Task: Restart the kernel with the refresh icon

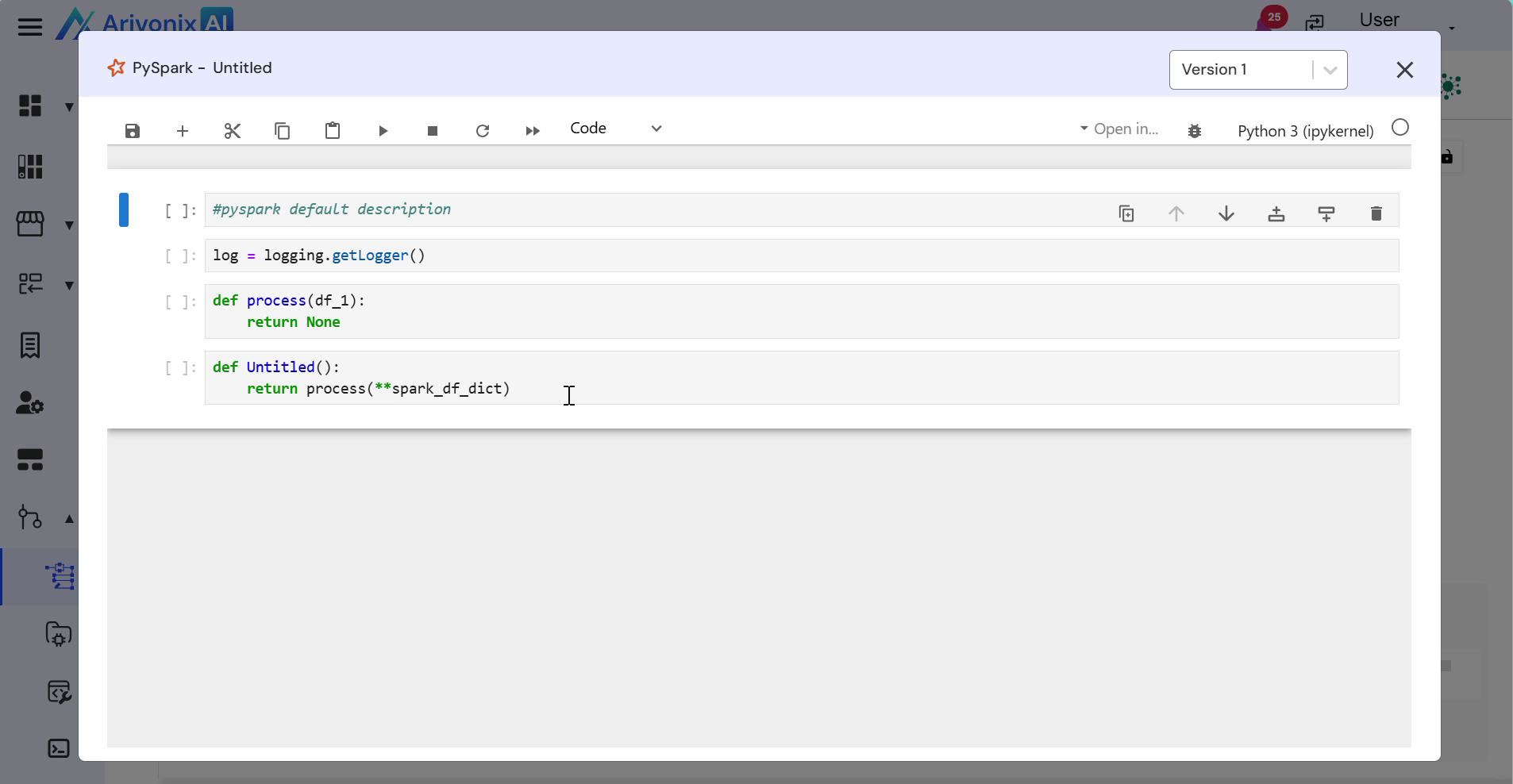Action: pos(483,131)
